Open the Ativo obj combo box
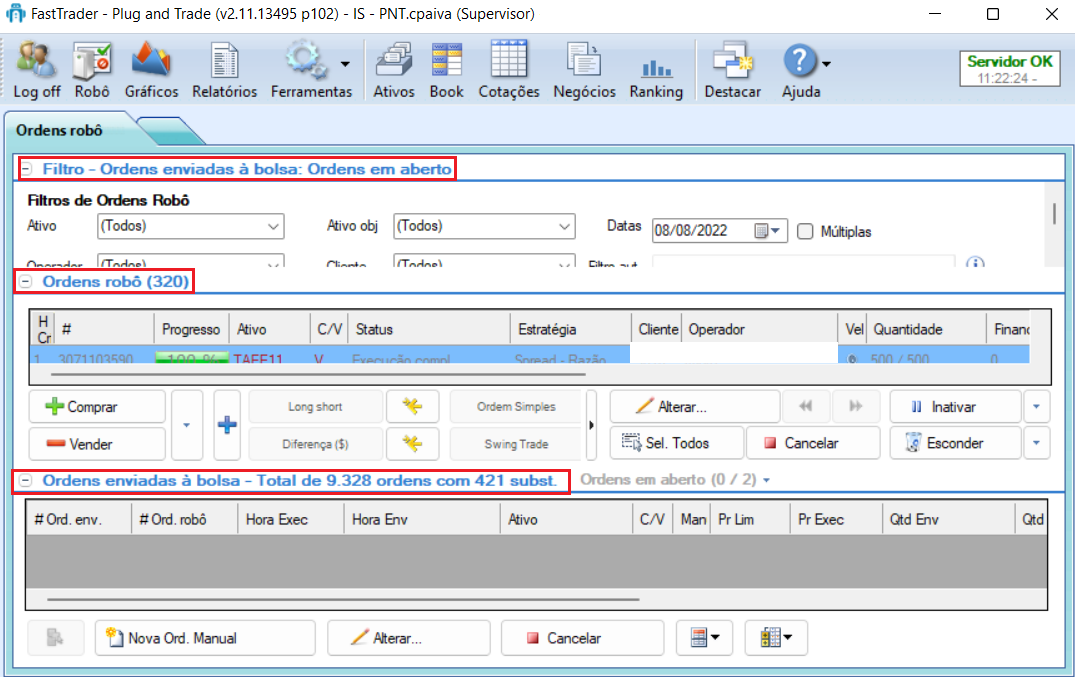 [x=484, y=226]
